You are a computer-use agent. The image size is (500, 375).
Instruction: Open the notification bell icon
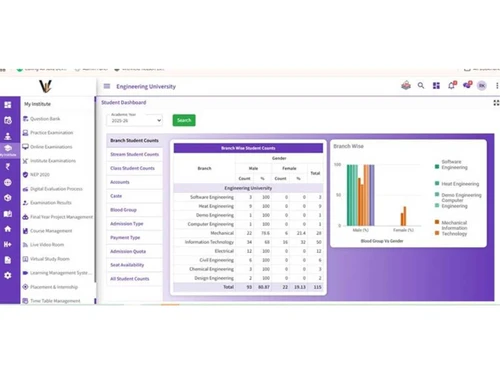tap(452, 85)
